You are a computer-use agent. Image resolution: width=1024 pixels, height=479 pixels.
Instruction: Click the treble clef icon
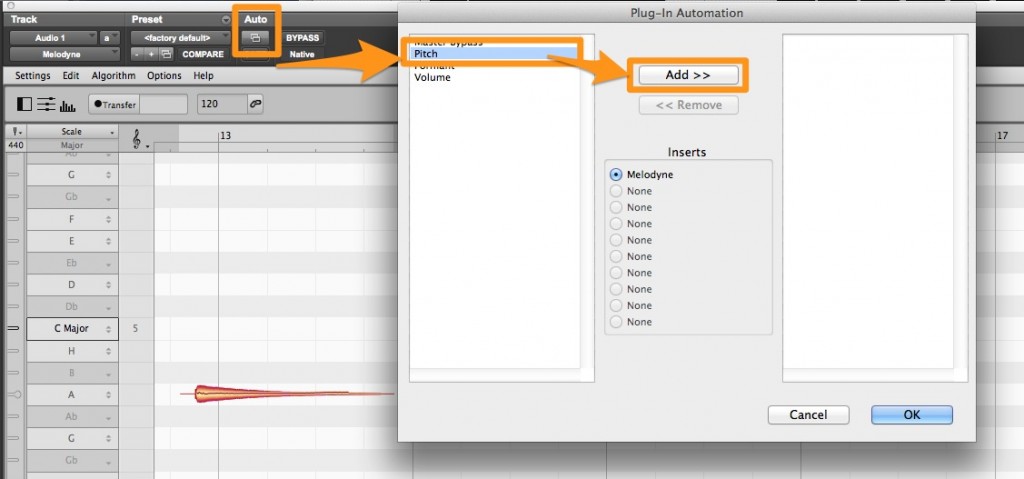coord(136,138)
